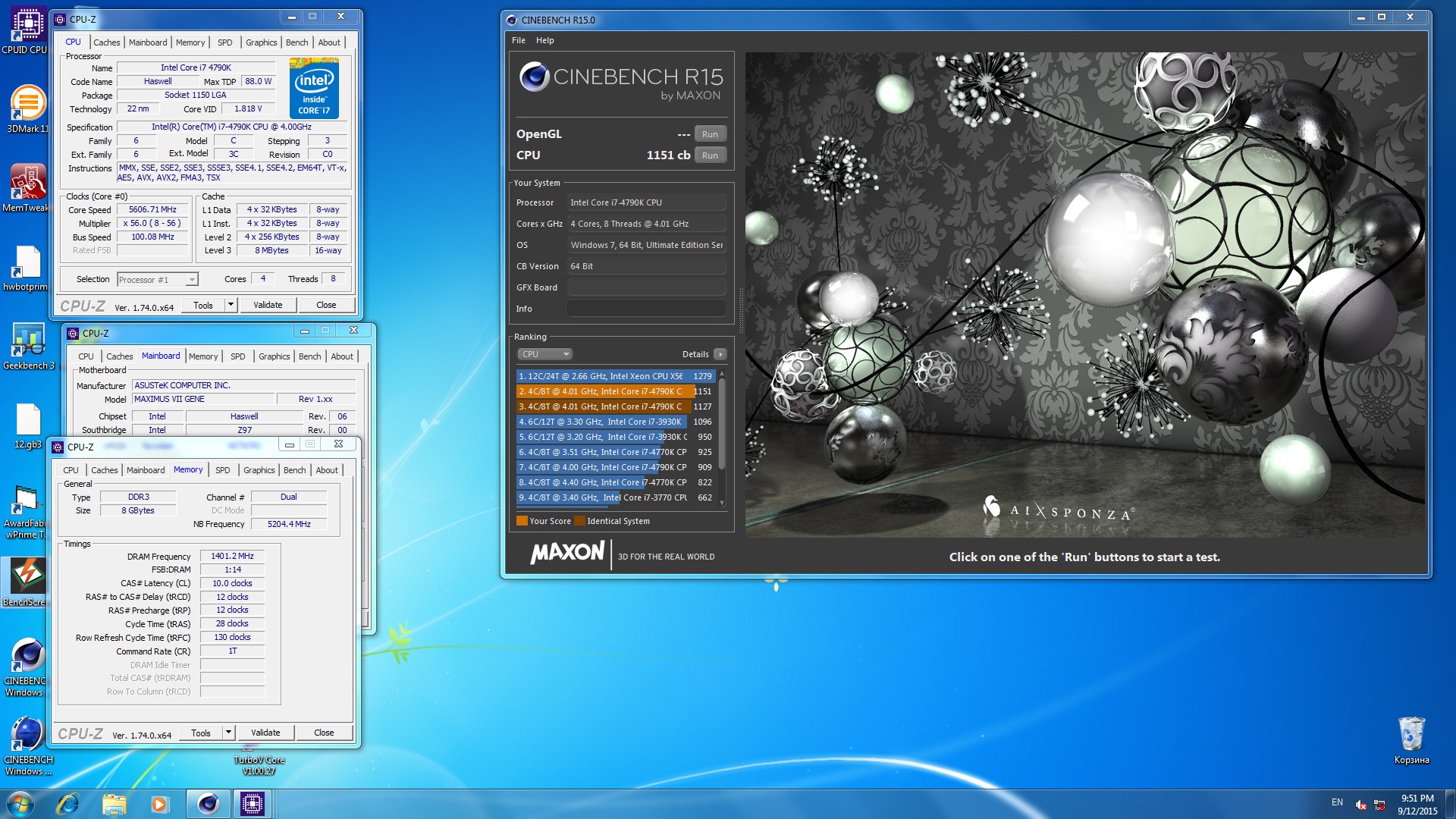Click the brown Identical System legend swatch
The width and height of the screenshot is (1456, 819).
(x=579, y=521)
